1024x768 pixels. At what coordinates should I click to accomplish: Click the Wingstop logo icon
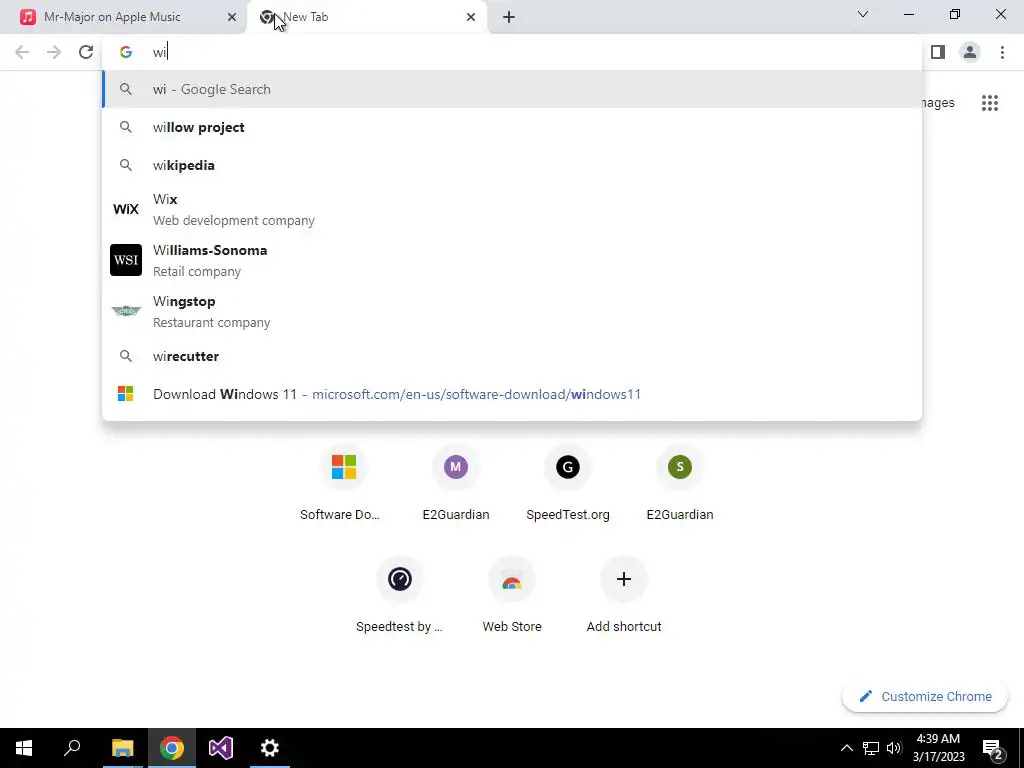point(126,311)
